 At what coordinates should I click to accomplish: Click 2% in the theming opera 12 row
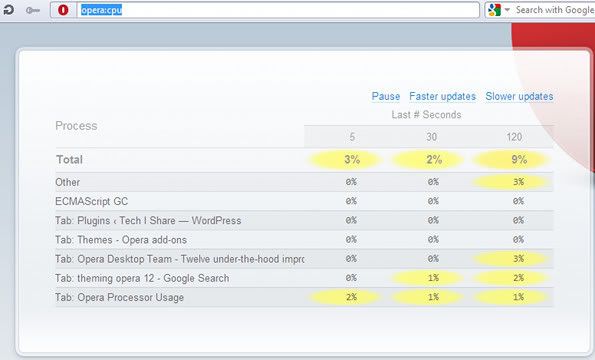pos(519,278)
